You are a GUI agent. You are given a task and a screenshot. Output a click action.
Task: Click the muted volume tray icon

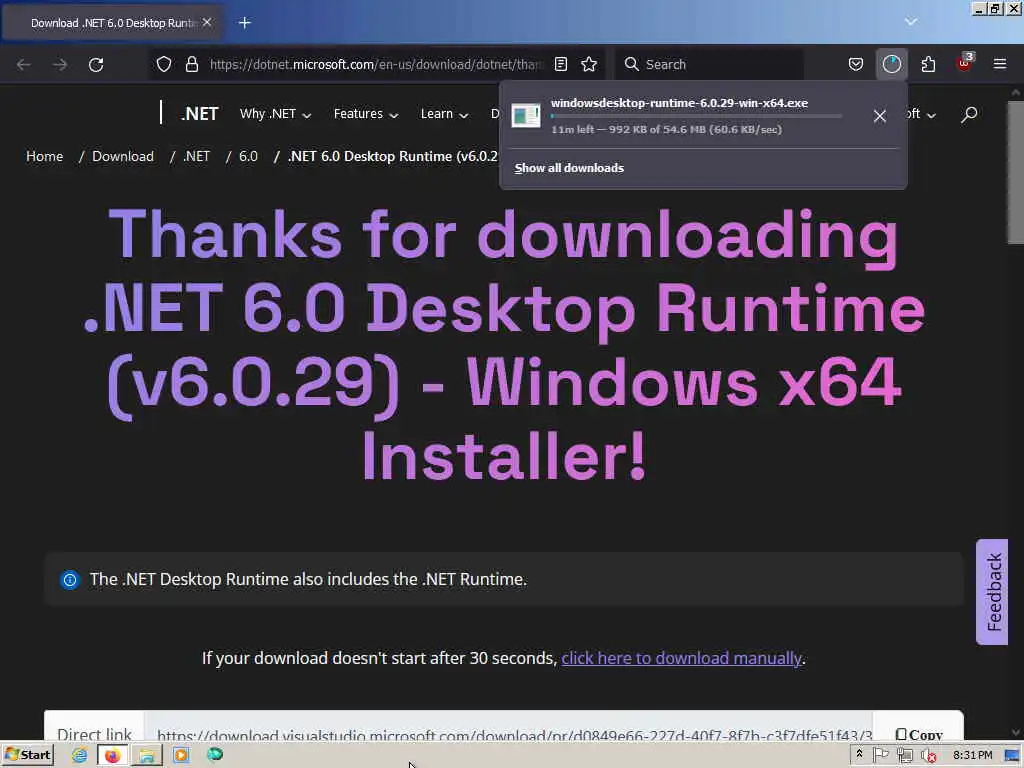928,756
